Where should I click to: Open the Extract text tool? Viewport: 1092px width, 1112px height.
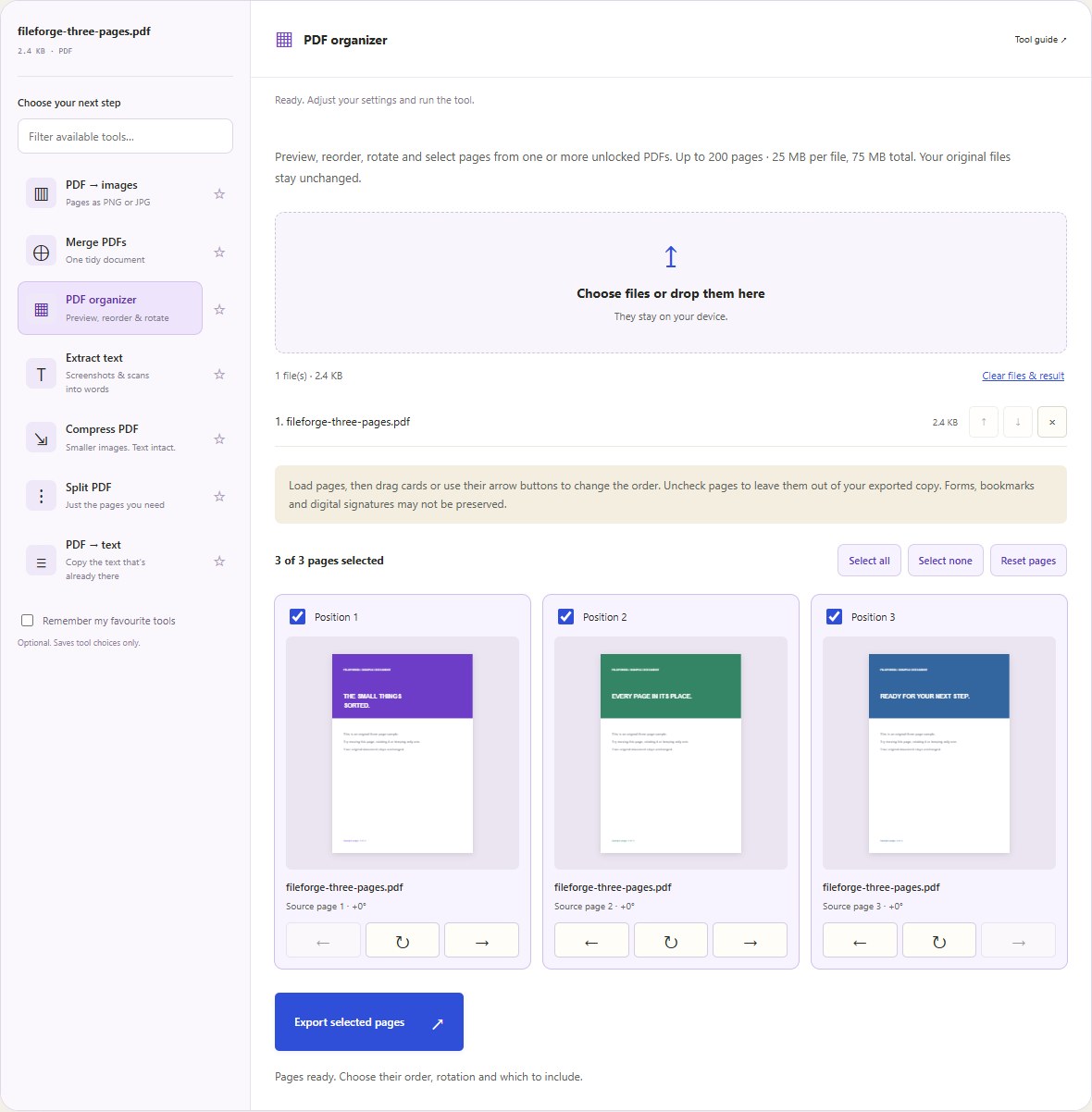click(110, 374)
